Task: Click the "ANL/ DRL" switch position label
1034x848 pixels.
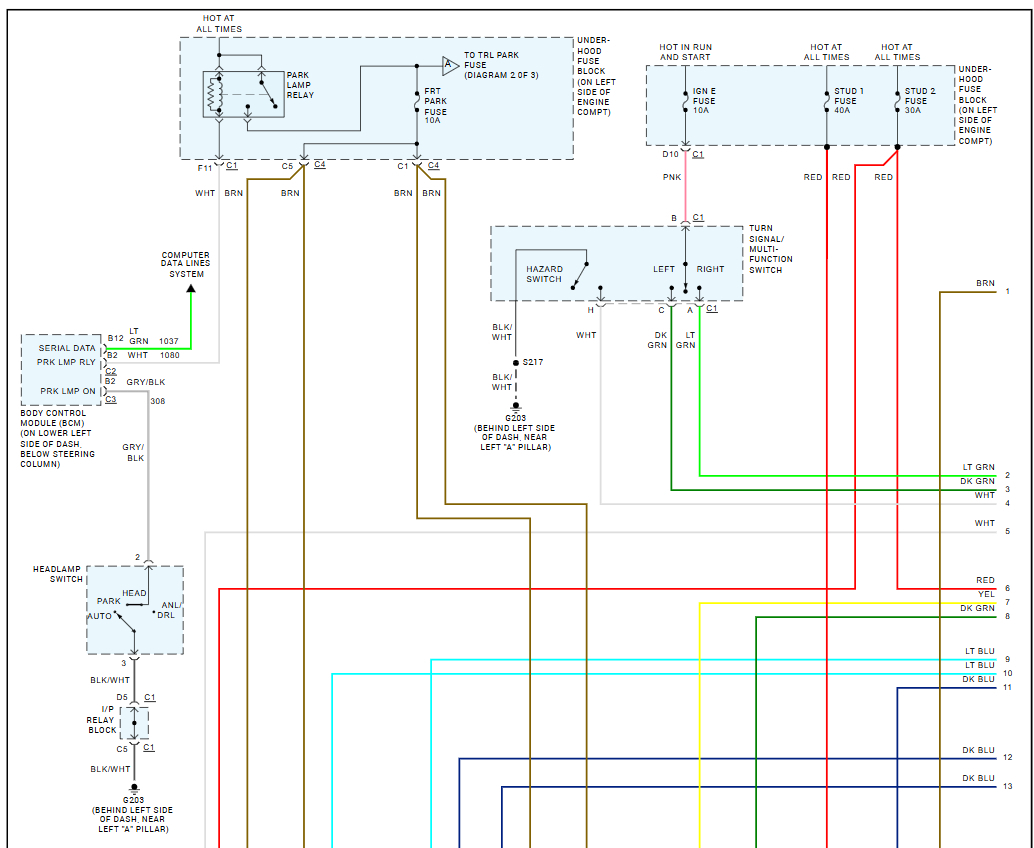Action: tap(170, 610)
